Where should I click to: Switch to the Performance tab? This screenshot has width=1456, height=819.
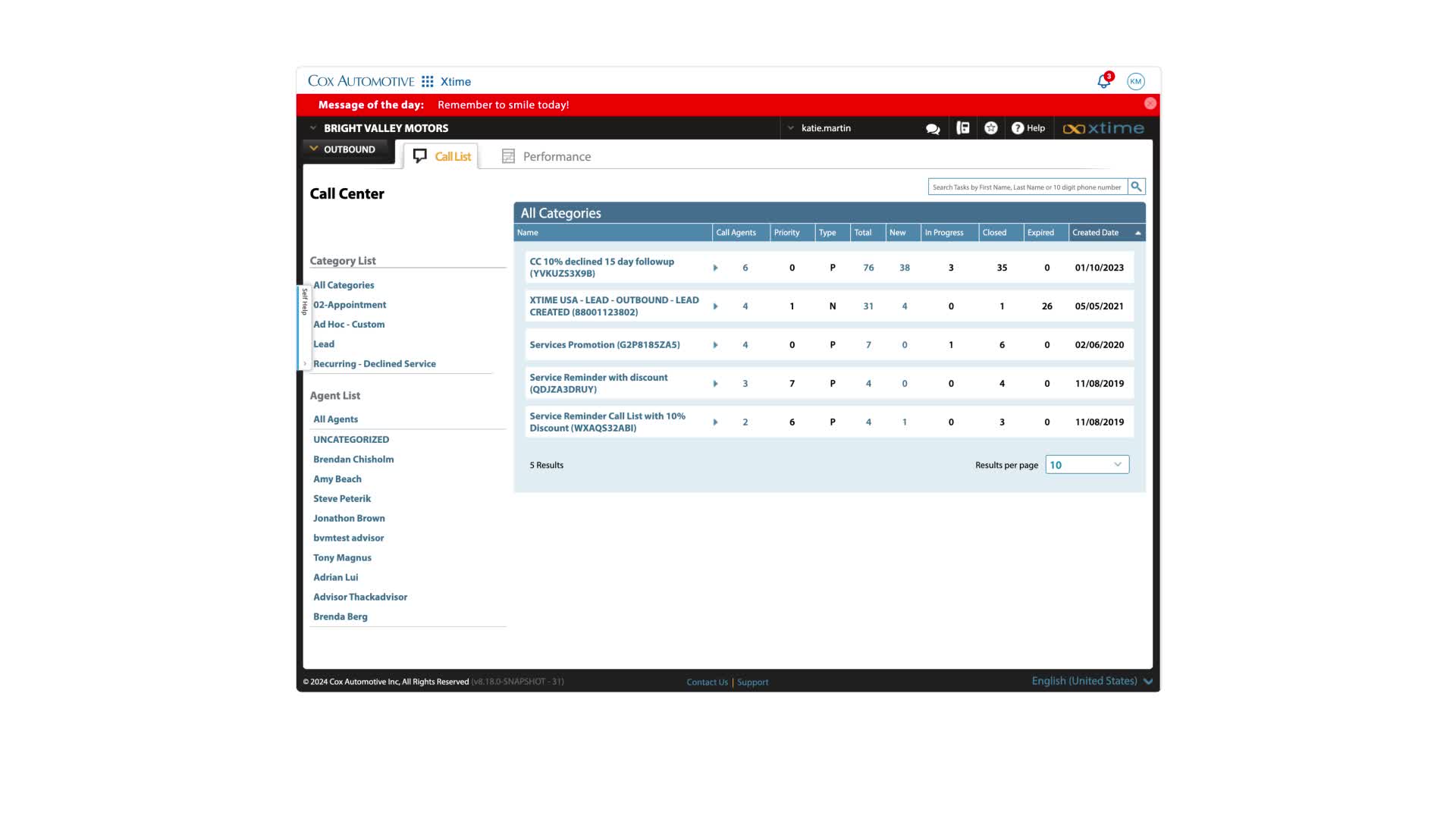click(x=556, y=156)
